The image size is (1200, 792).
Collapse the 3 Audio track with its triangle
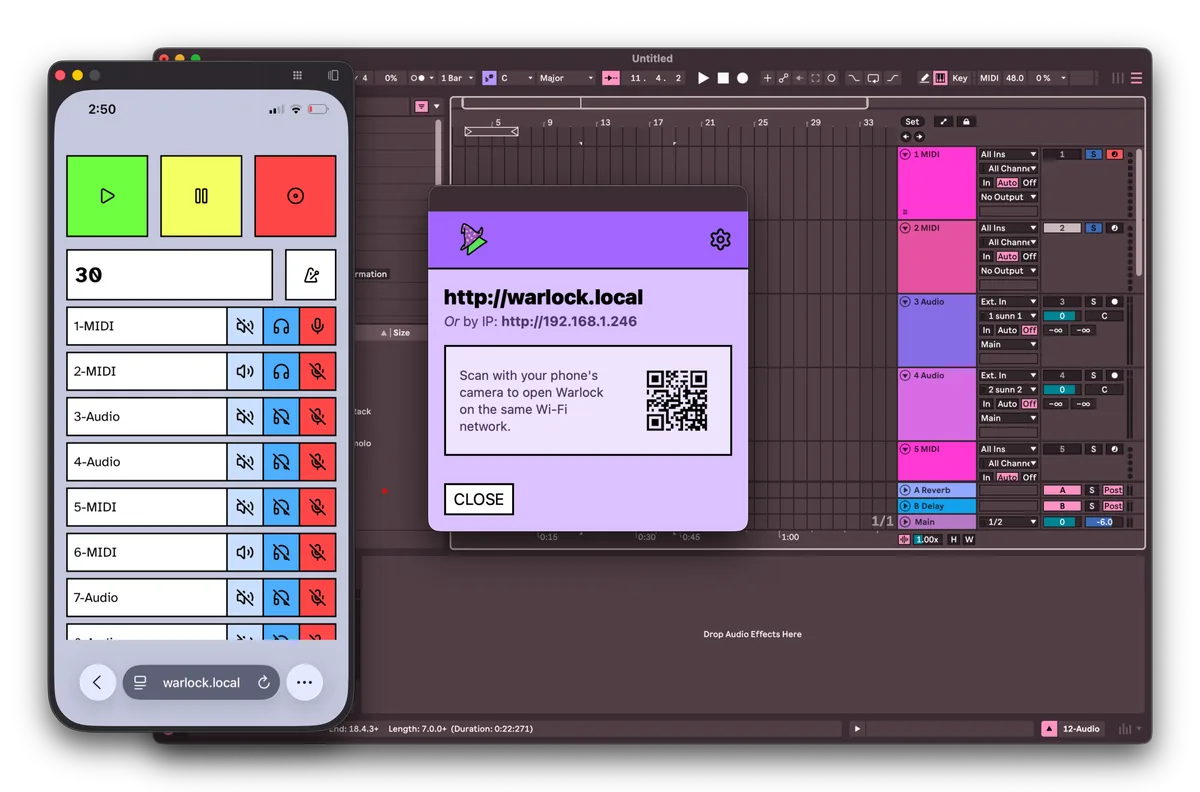pyautogui.click(x=905, y=302)
